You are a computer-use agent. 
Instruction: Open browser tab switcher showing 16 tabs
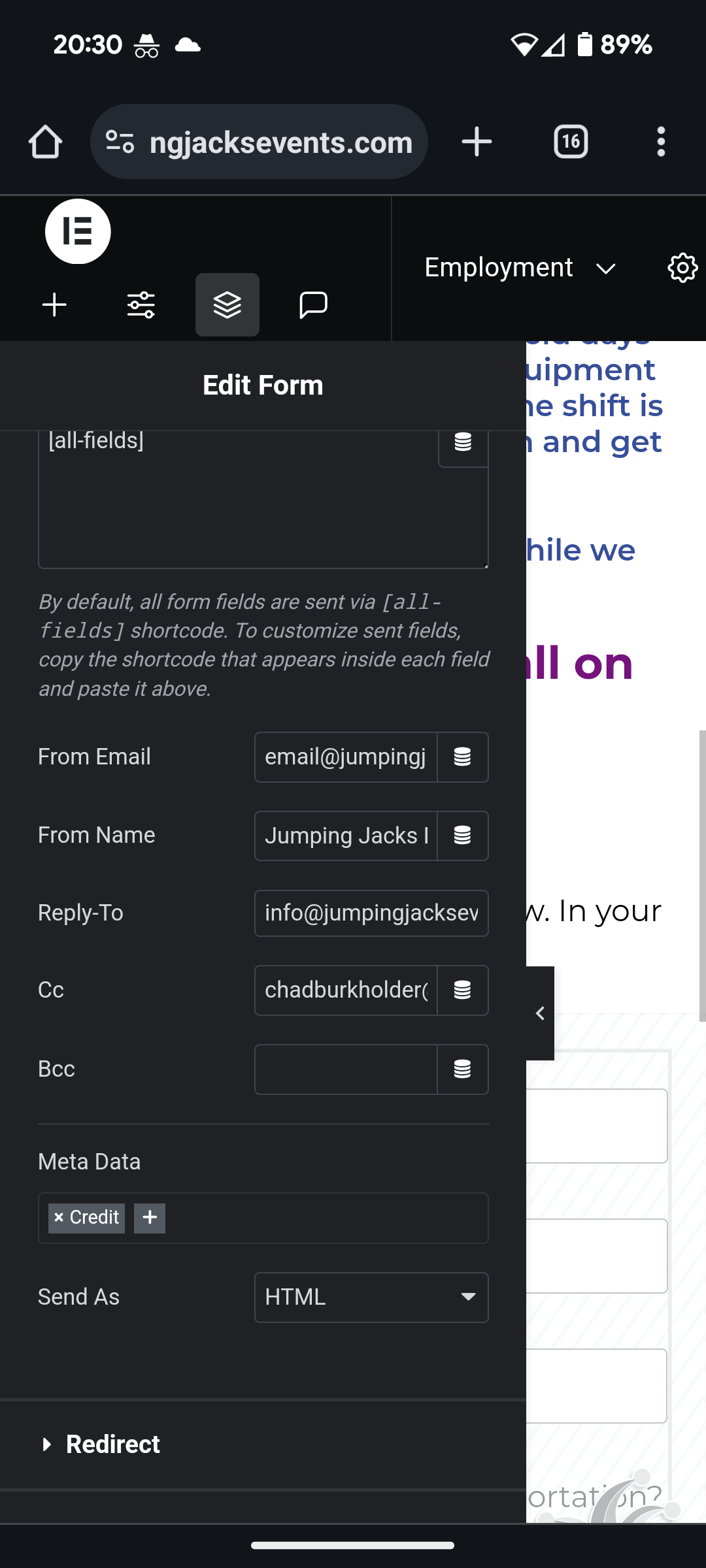coord(571,142)
